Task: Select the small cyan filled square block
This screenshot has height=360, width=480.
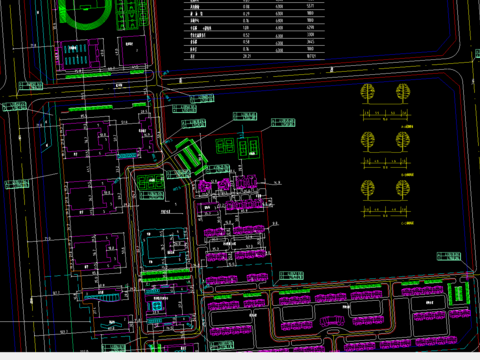Action: (157, 306)
